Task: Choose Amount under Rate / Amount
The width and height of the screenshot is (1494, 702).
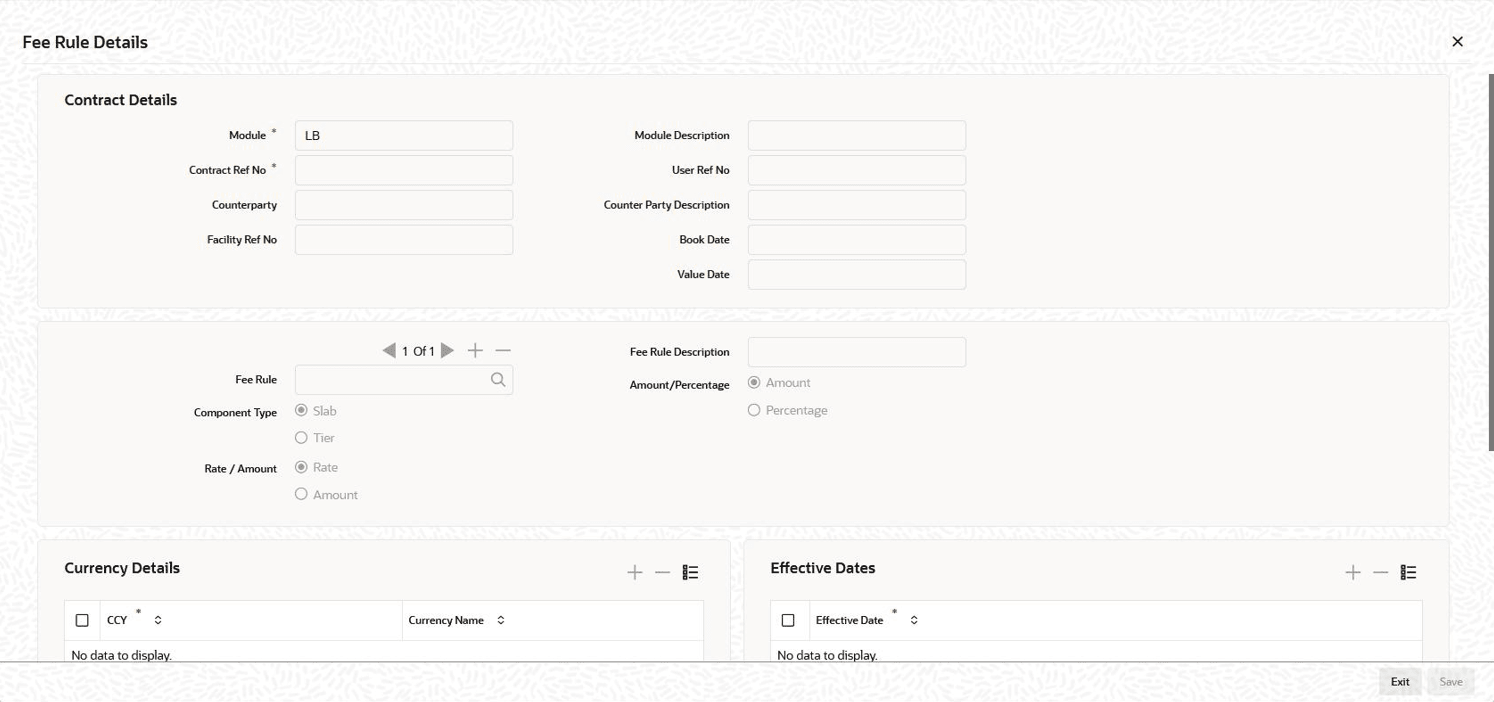Action: coord(301,494)
